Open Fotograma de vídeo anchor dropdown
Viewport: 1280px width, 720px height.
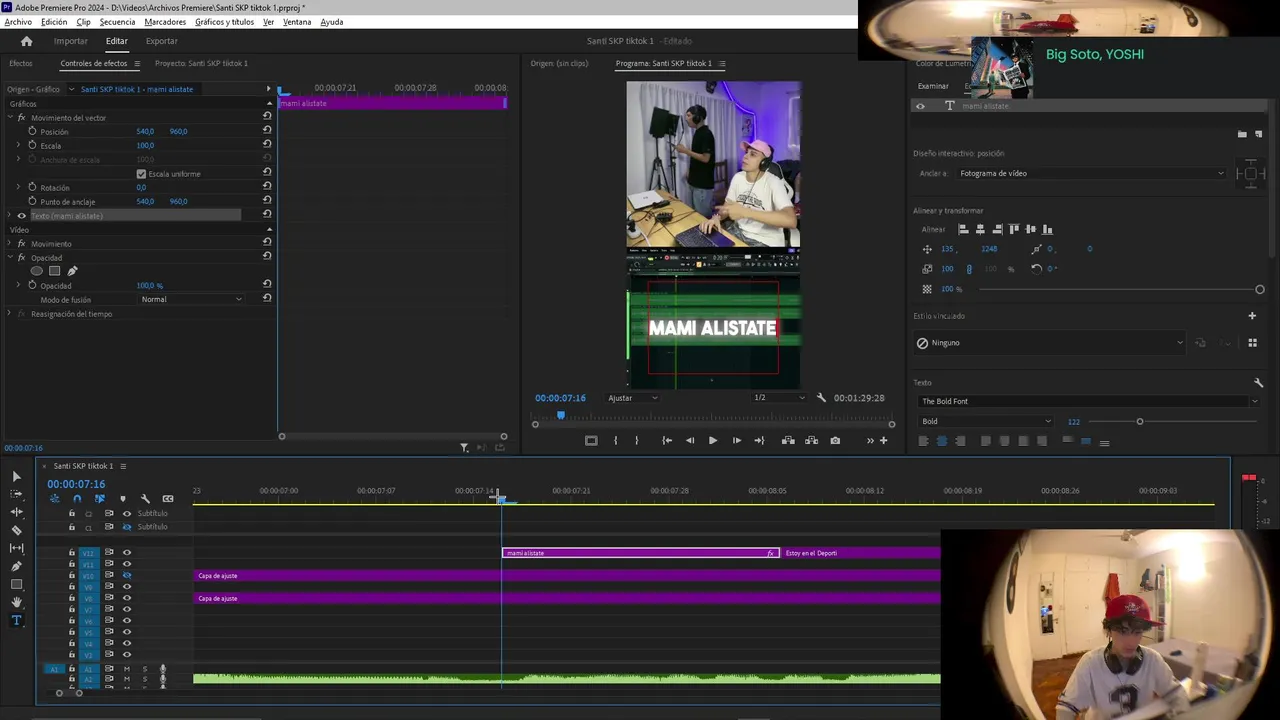tap(1090, 173)
